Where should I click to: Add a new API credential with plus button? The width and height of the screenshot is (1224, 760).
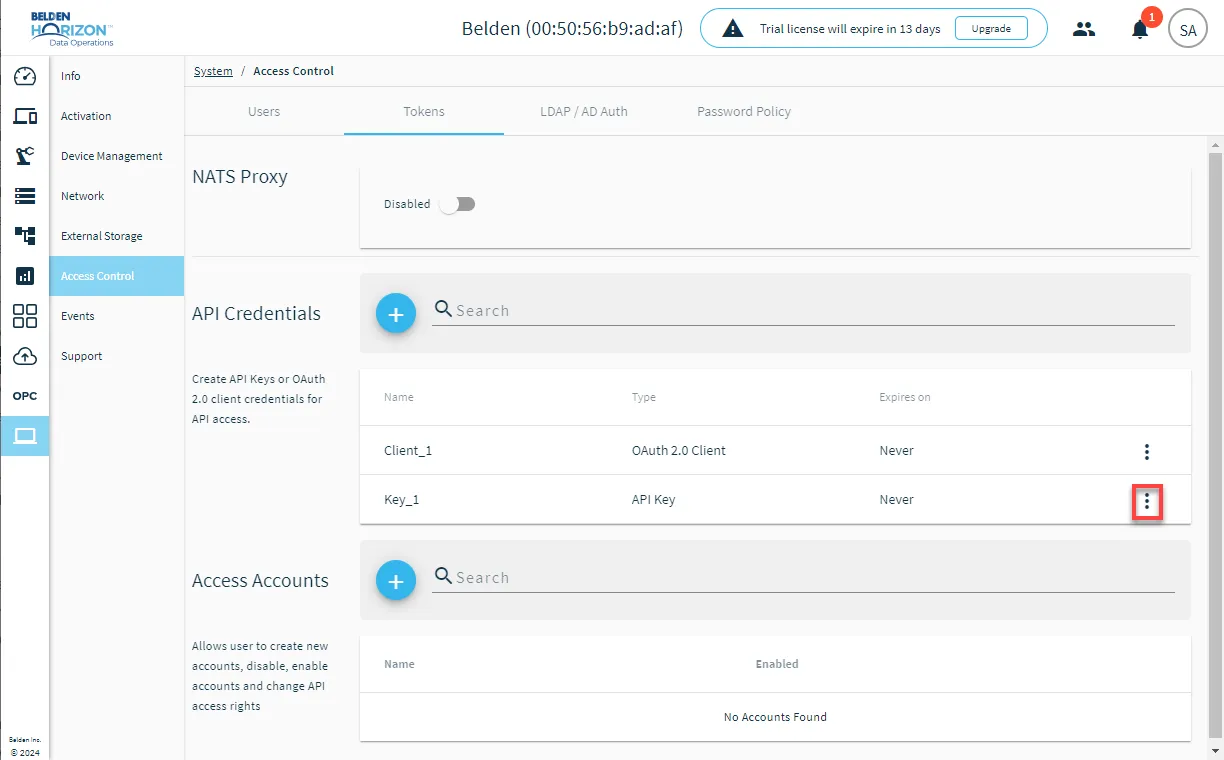pos(396,314)
